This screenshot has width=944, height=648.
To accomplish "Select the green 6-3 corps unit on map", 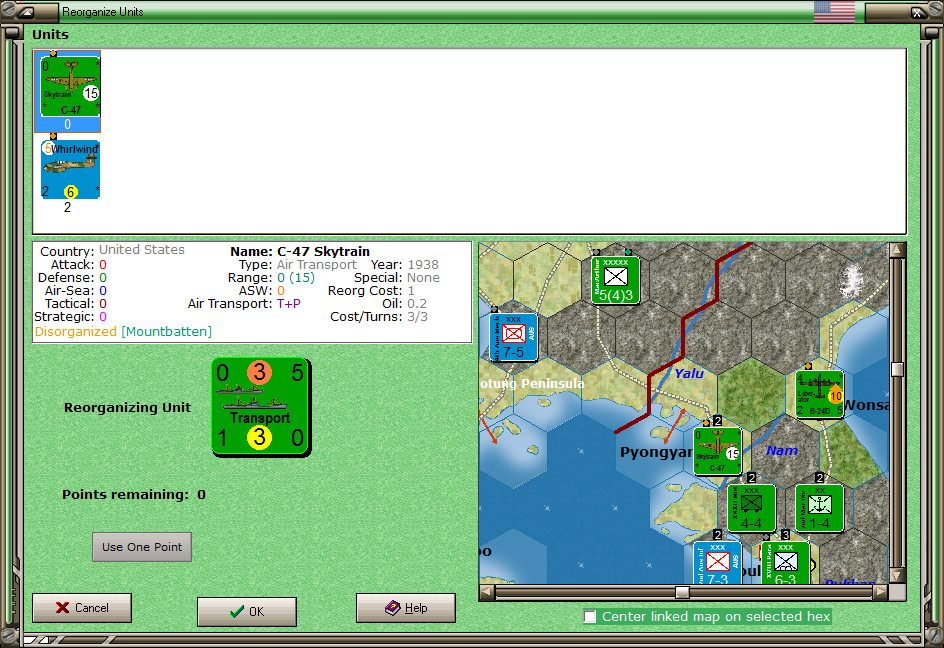I will click(785, 563).
